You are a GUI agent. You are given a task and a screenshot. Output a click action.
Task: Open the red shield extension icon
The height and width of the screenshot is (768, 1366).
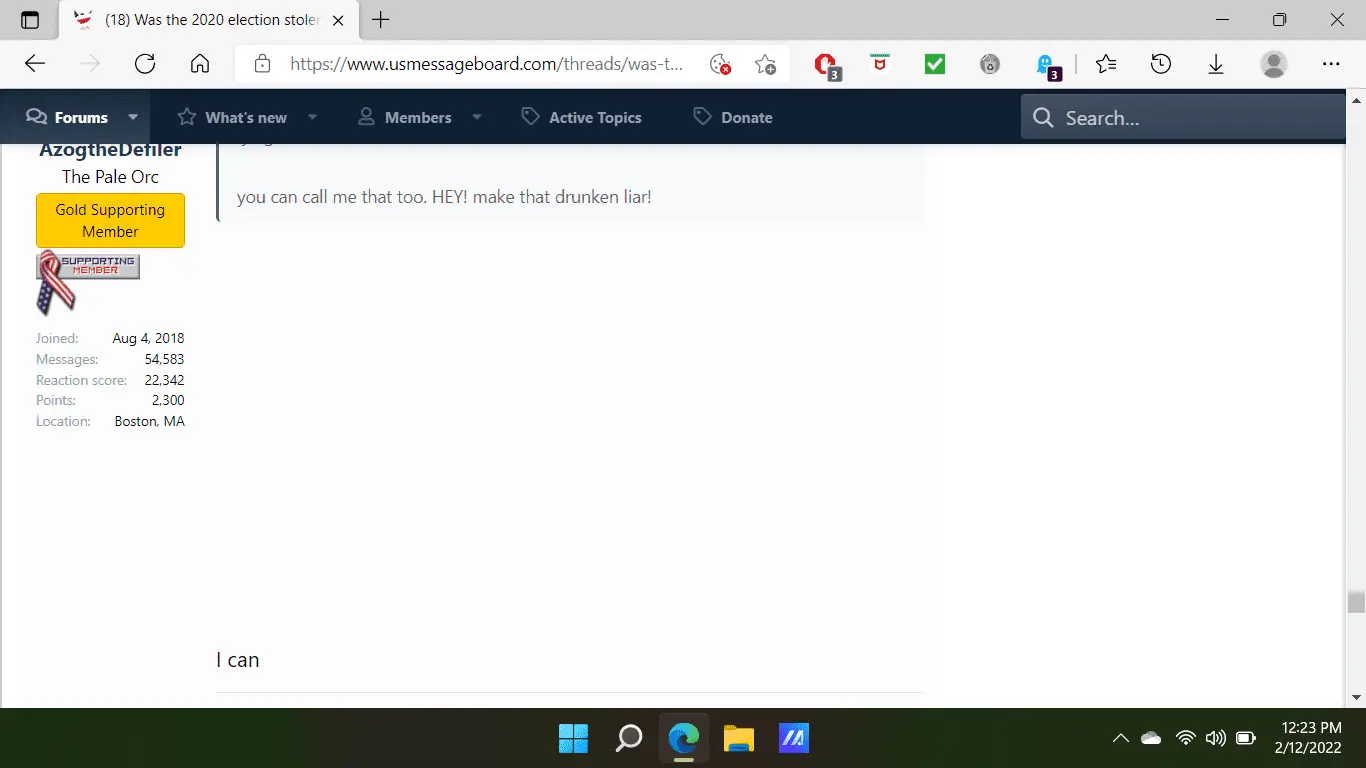(880, 64)
